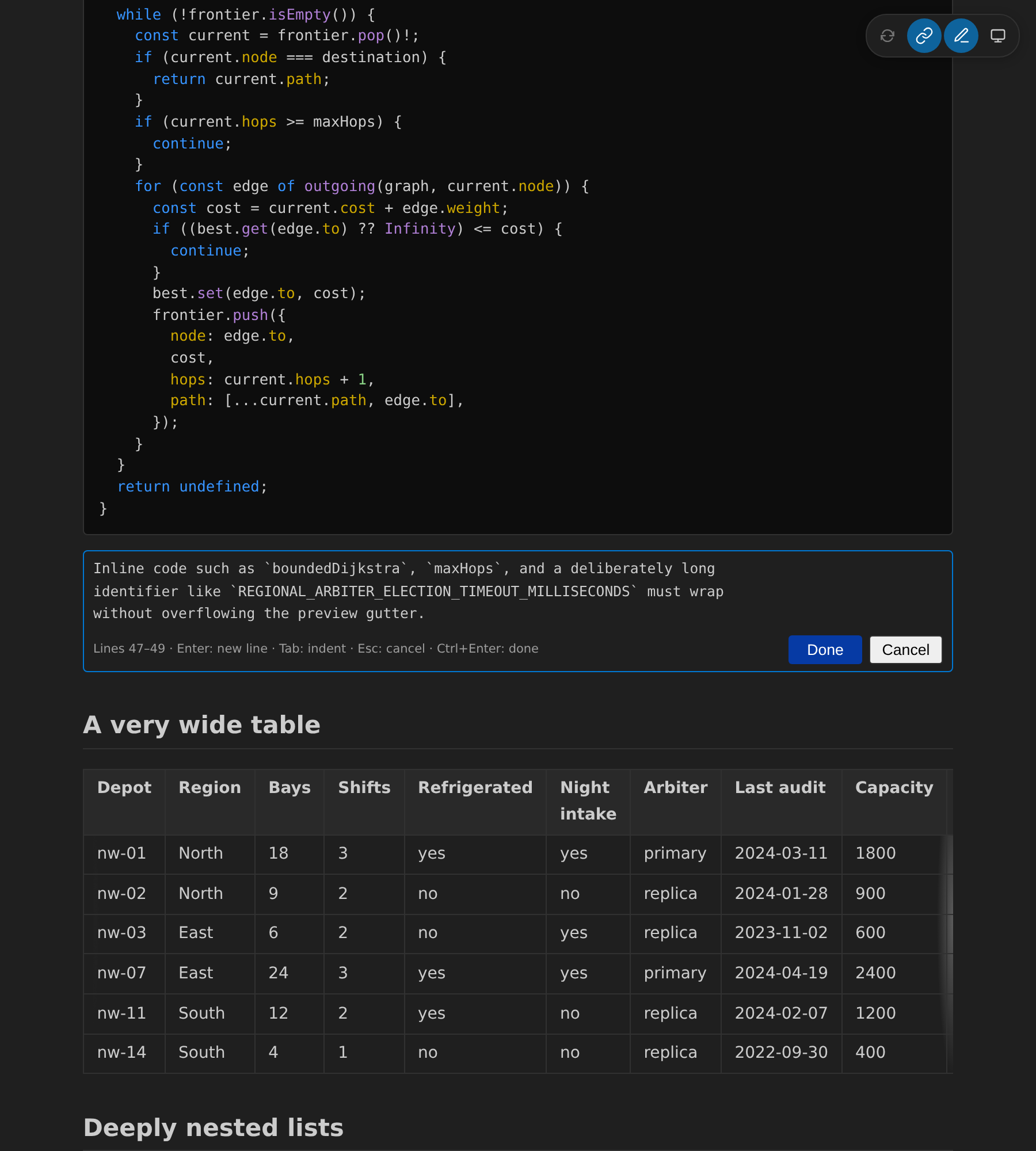Click the Done button
This screenshot has height=1151, width=1036.
tap(825, 650)
